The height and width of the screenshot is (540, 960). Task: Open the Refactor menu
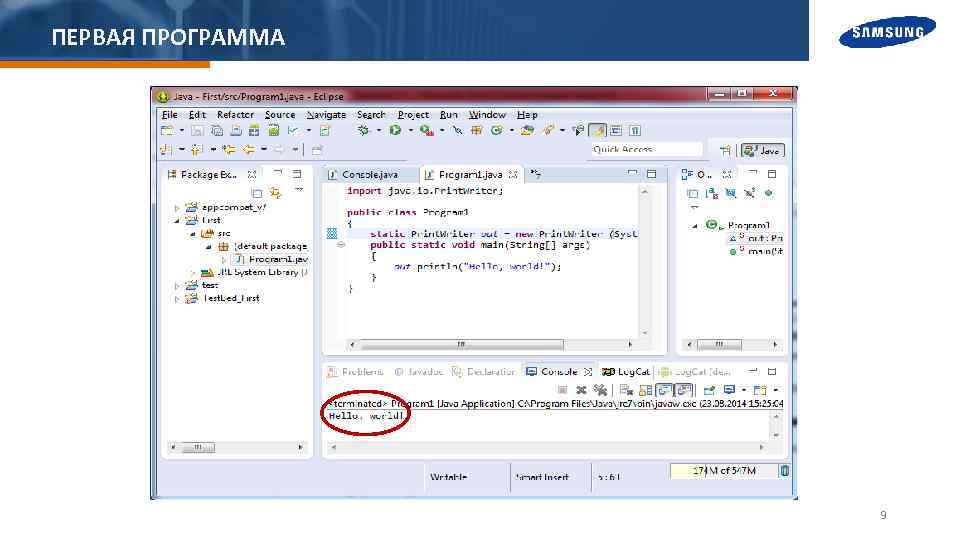coord(235,114)
